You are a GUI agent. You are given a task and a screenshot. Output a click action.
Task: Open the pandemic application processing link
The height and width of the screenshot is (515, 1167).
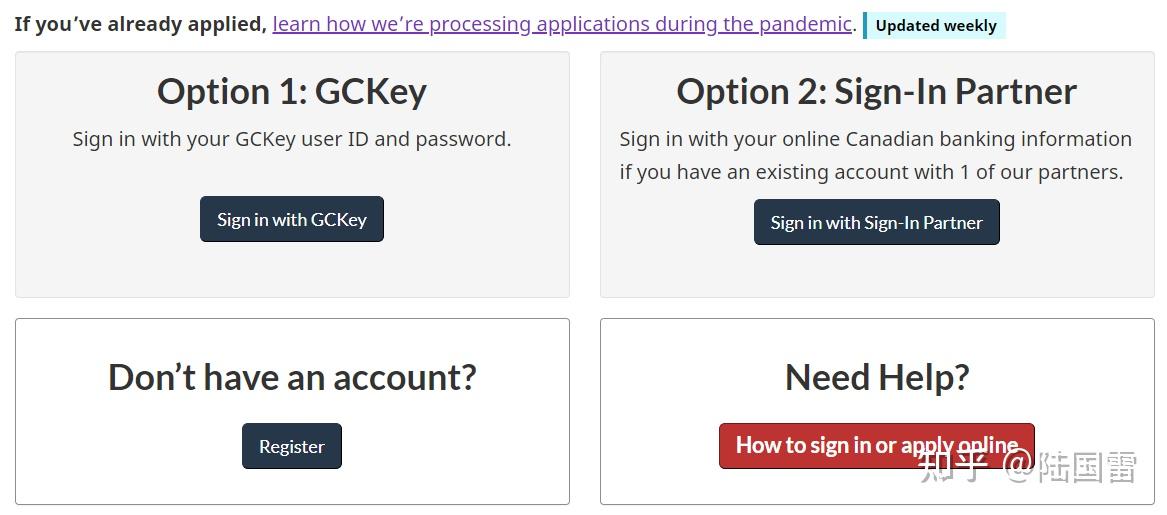(x=562, y=24)
